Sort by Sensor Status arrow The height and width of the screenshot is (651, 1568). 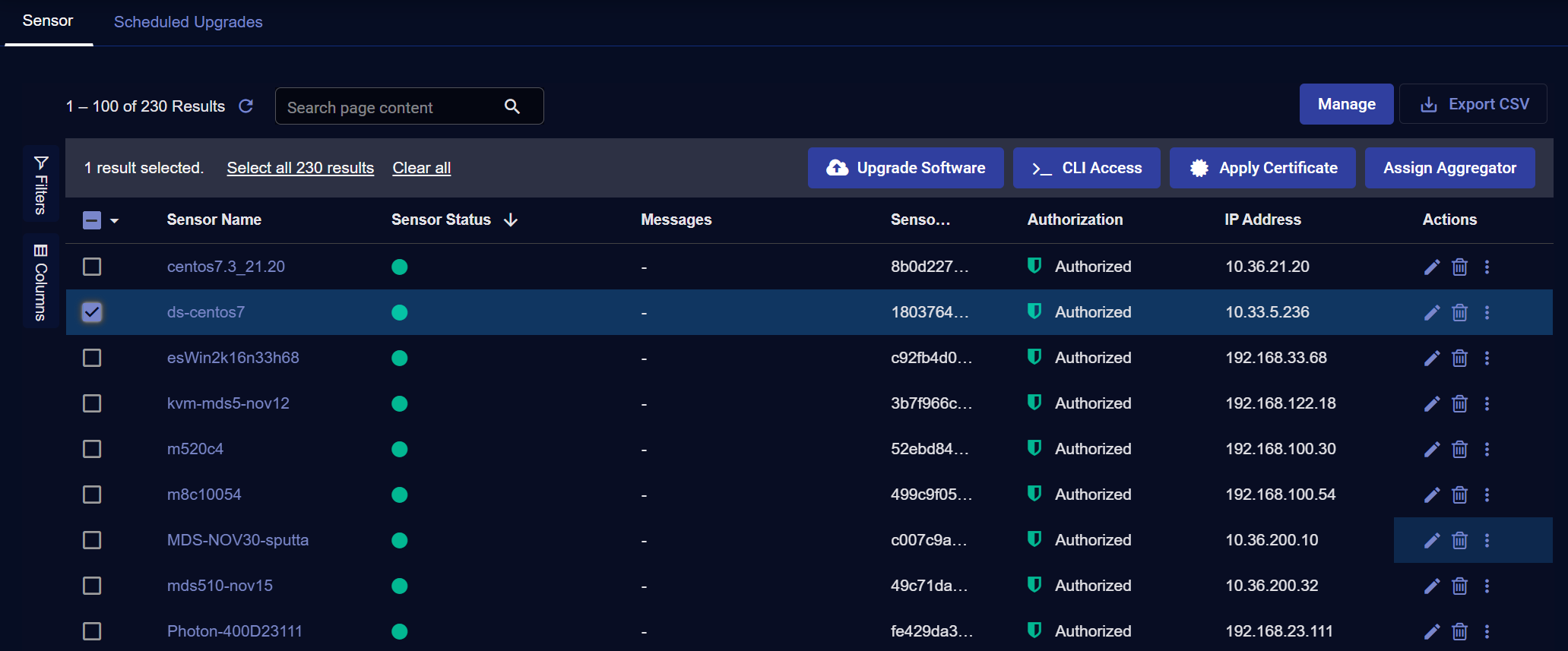click(x=511, y=220)
